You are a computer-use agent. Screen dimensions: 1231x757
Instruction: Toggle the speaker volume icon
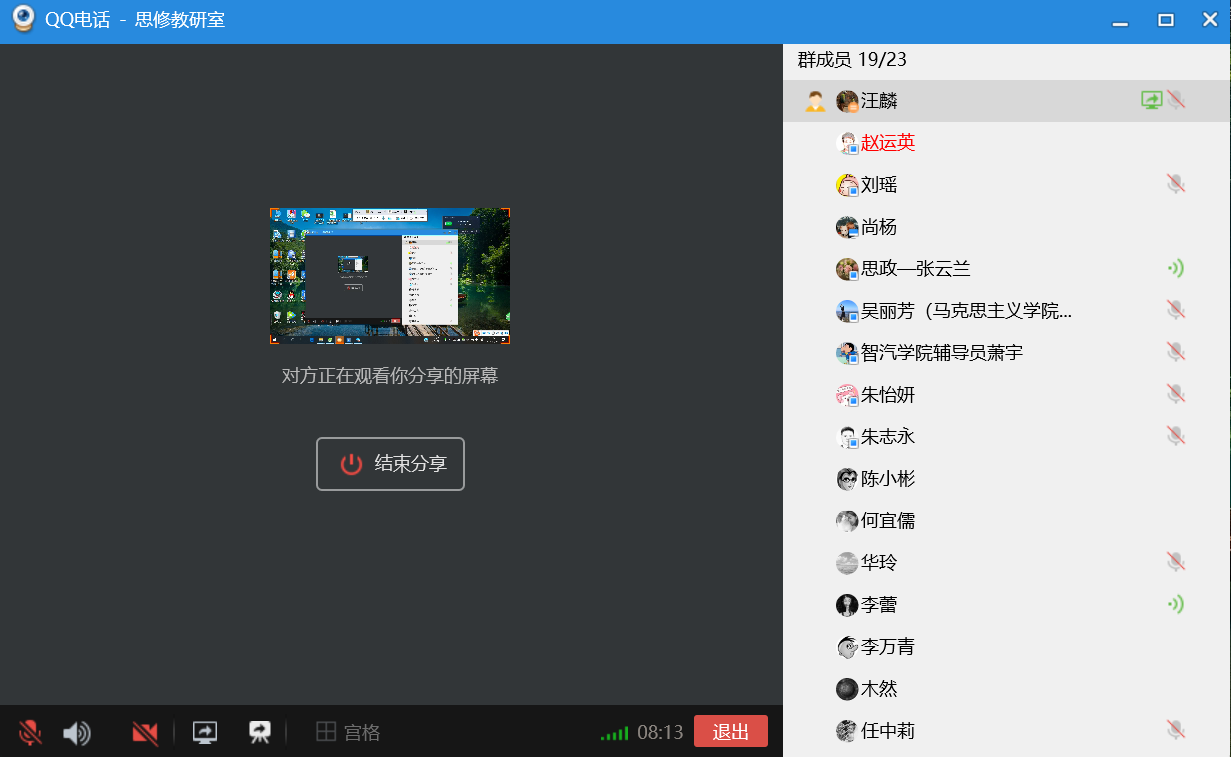coord(76,733)
